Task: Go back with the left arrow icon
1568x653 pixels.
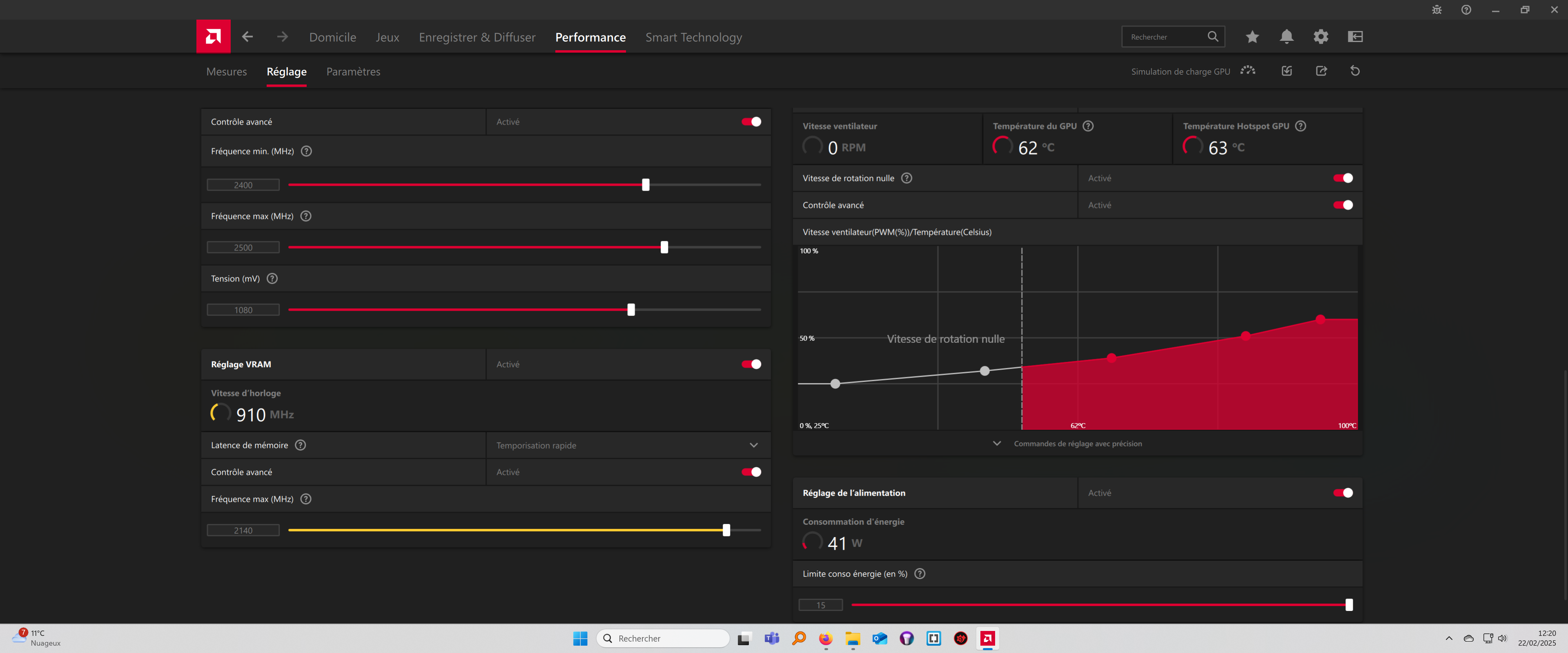Action: coord(247,36)
